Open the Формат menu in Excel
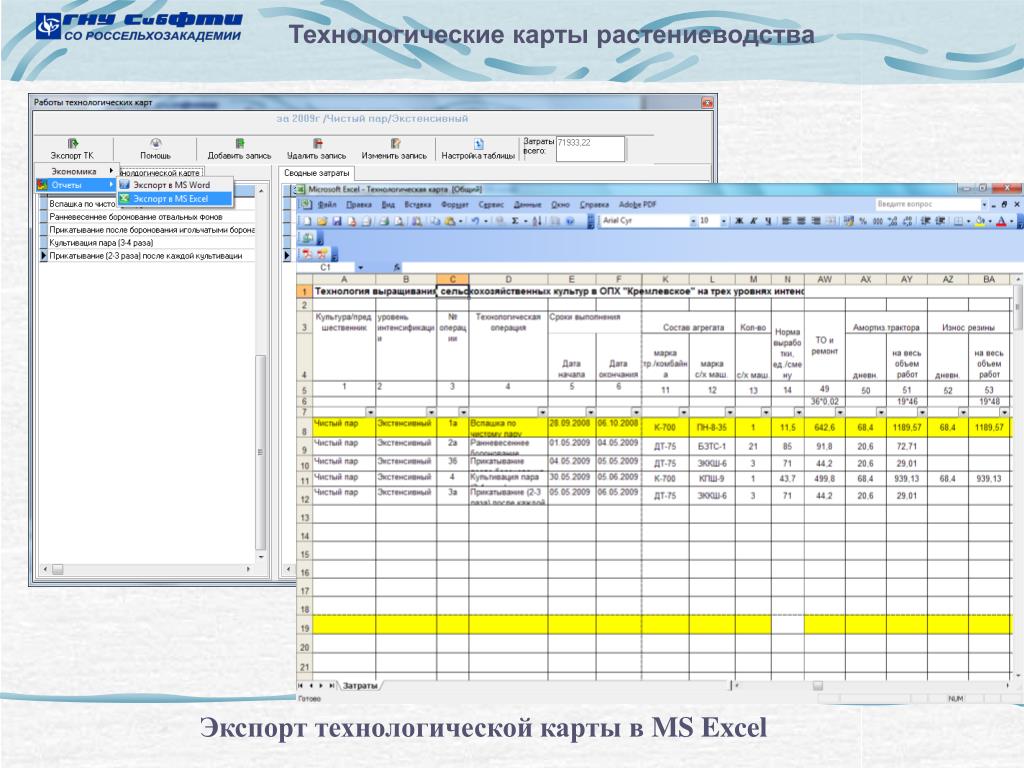The height and width of the screenshot is (768, 1024). point(455,204)
